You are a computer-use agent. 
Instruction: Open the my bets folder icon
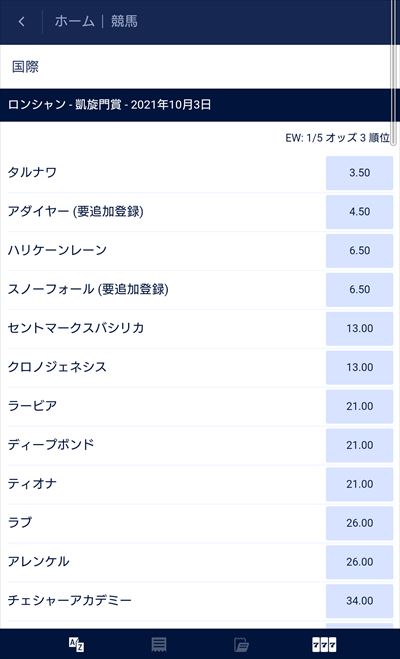point(241,644)
